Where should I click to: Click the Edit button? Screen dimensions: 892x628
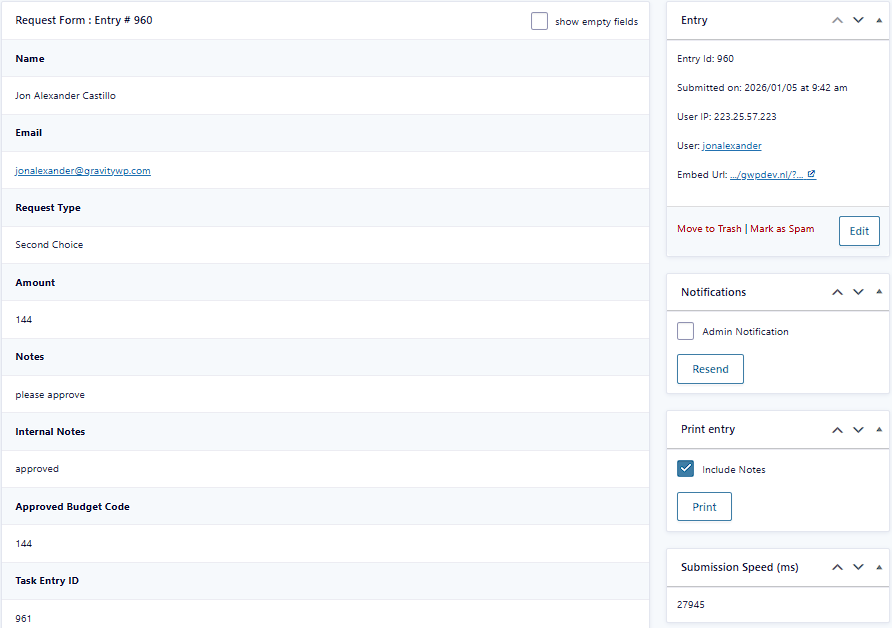tap(859, 231)
